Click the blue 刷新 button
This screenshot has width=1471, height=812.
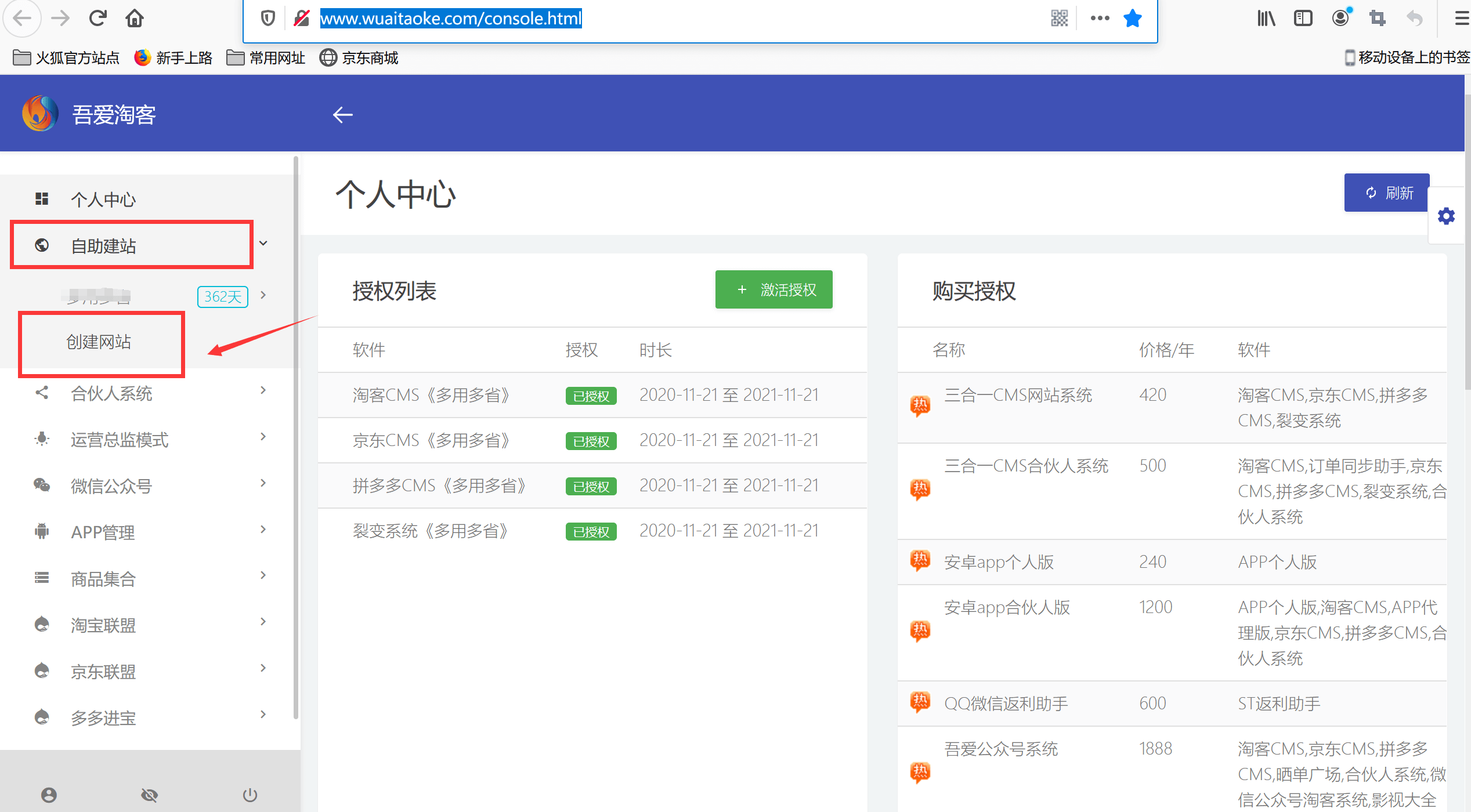coord(1386,193)
